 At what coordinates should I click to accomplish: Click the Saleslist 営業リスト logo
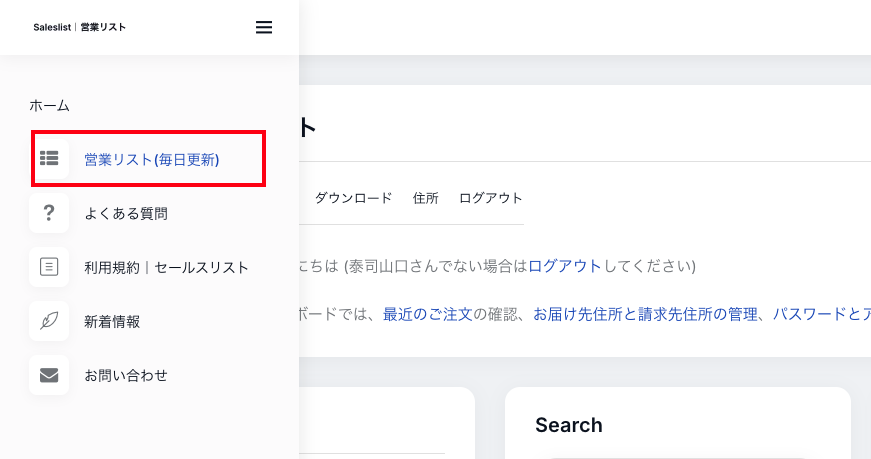pos(80,28)
